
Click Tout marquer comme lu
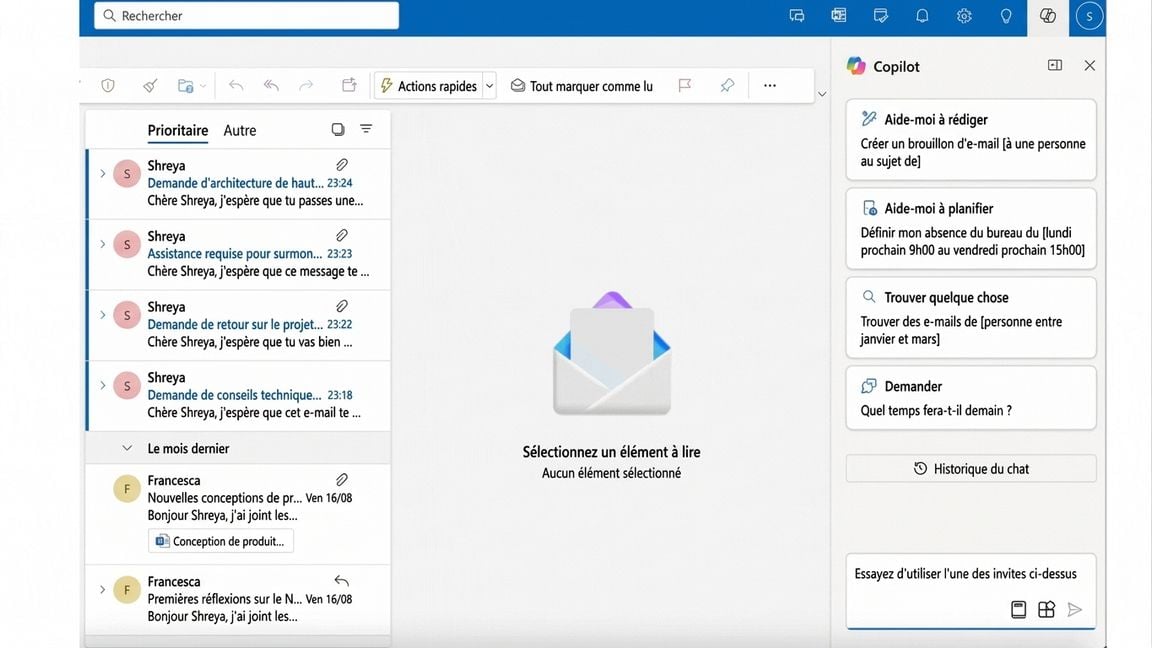coord(581,86)
